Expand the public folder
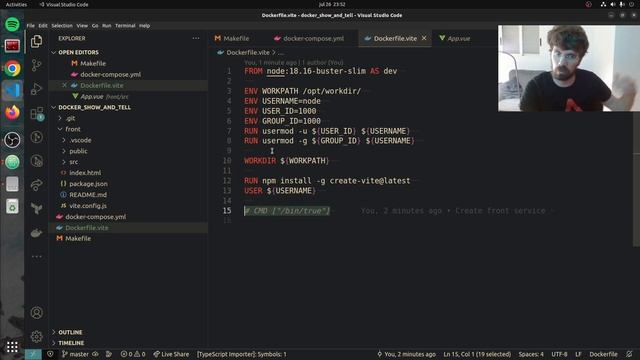Viewport: 640px width, 360px height. [x=128, y=151]
